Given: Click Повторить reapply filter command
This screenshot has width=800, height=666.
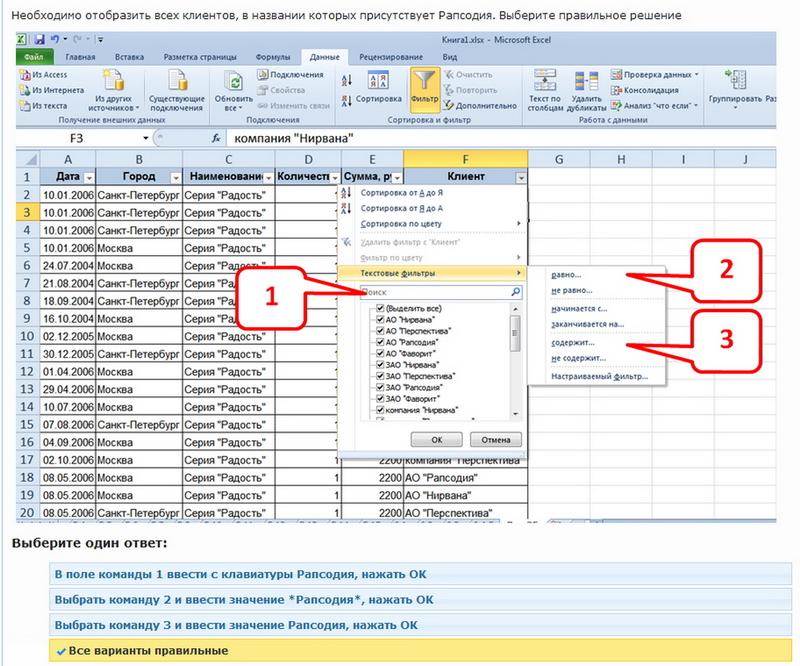Looking at the screenshot, I should (x=470, y=90).
